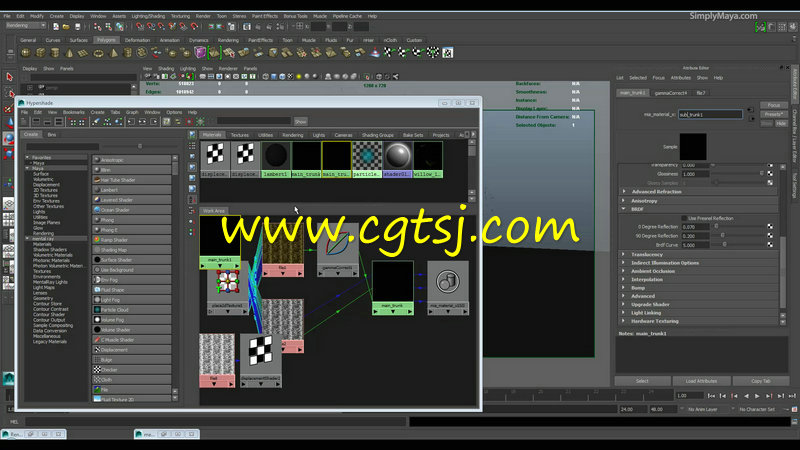Click the Copy Tab button
This screenshot has width=800, height=450.
pyautogui.click(x=761, y=381)
